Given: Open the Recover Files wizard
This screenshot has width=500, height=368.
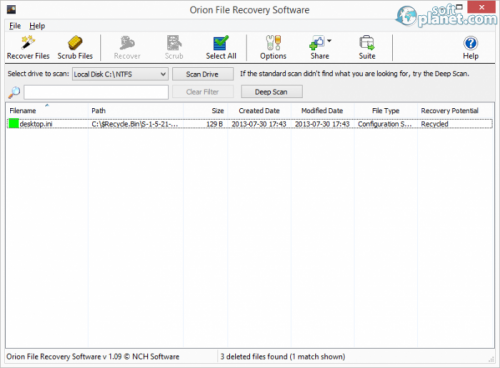Looking at the screenshot, I should click(x=28, y=48).
